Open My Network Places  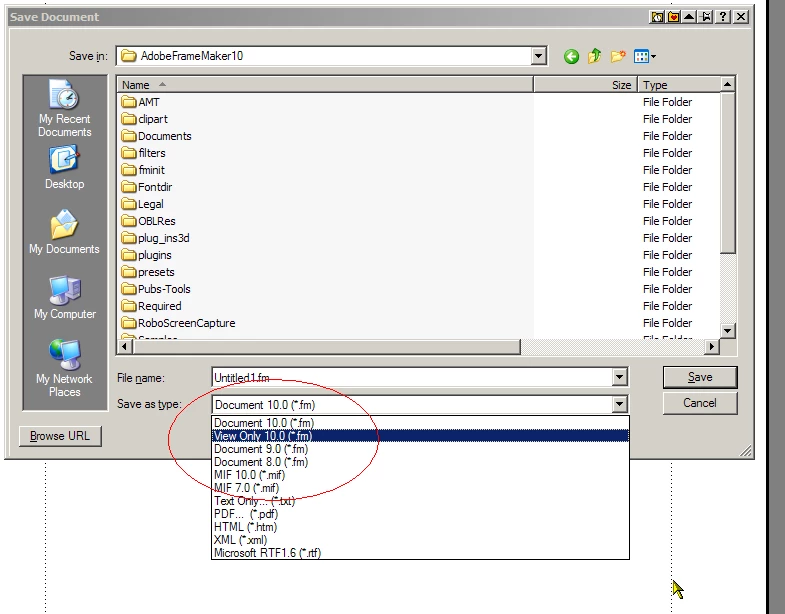point(65,369)
